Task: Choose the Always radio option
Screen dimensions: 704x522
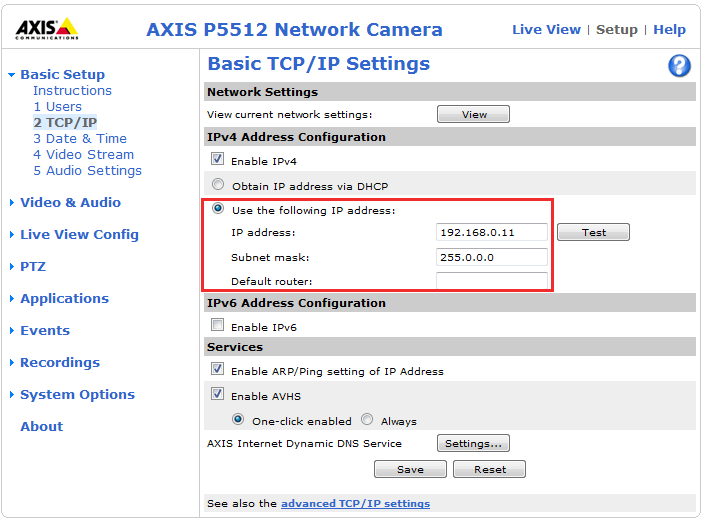Action: 367,420
